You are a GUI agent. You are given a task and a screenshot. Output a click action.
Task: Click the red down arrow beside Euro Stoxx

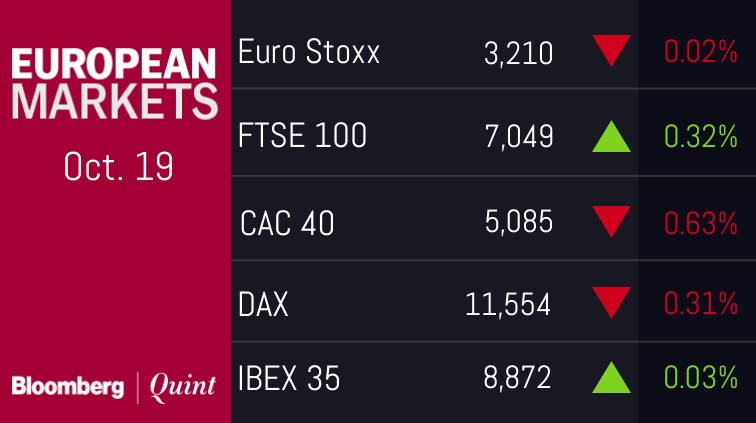coord(611,50)
